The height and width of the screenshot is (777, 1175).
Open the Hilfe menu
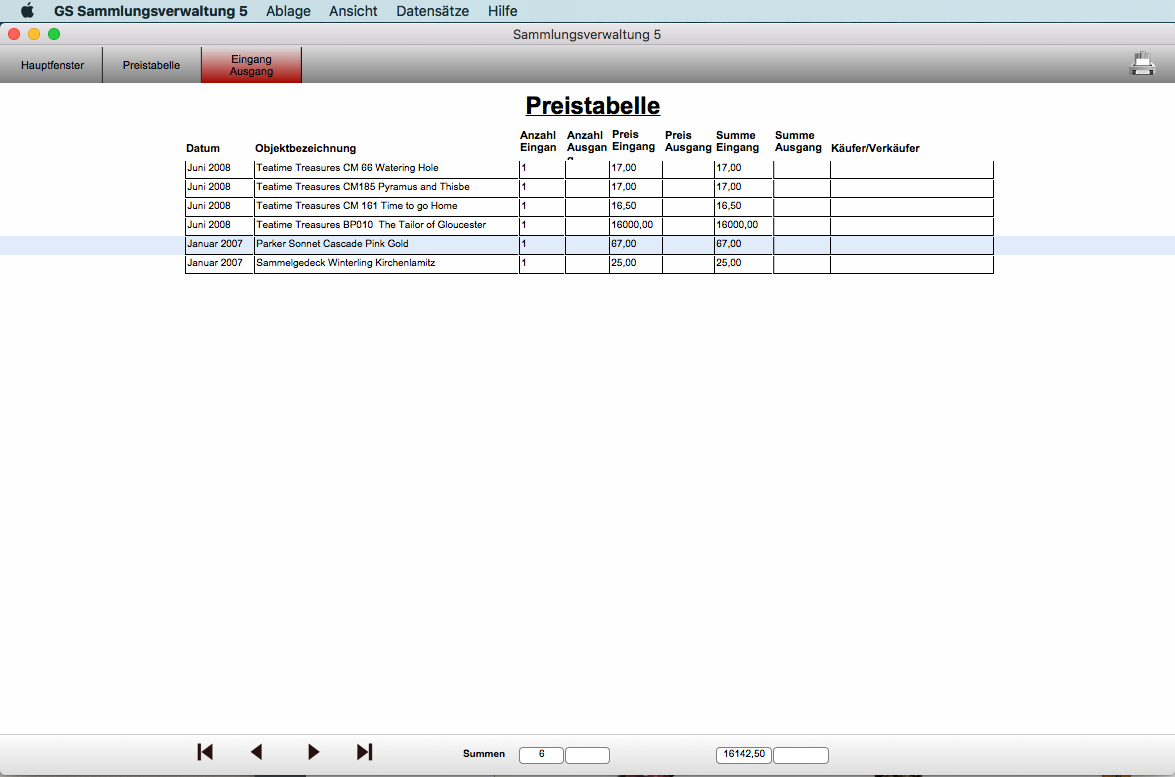coord(502,11)
